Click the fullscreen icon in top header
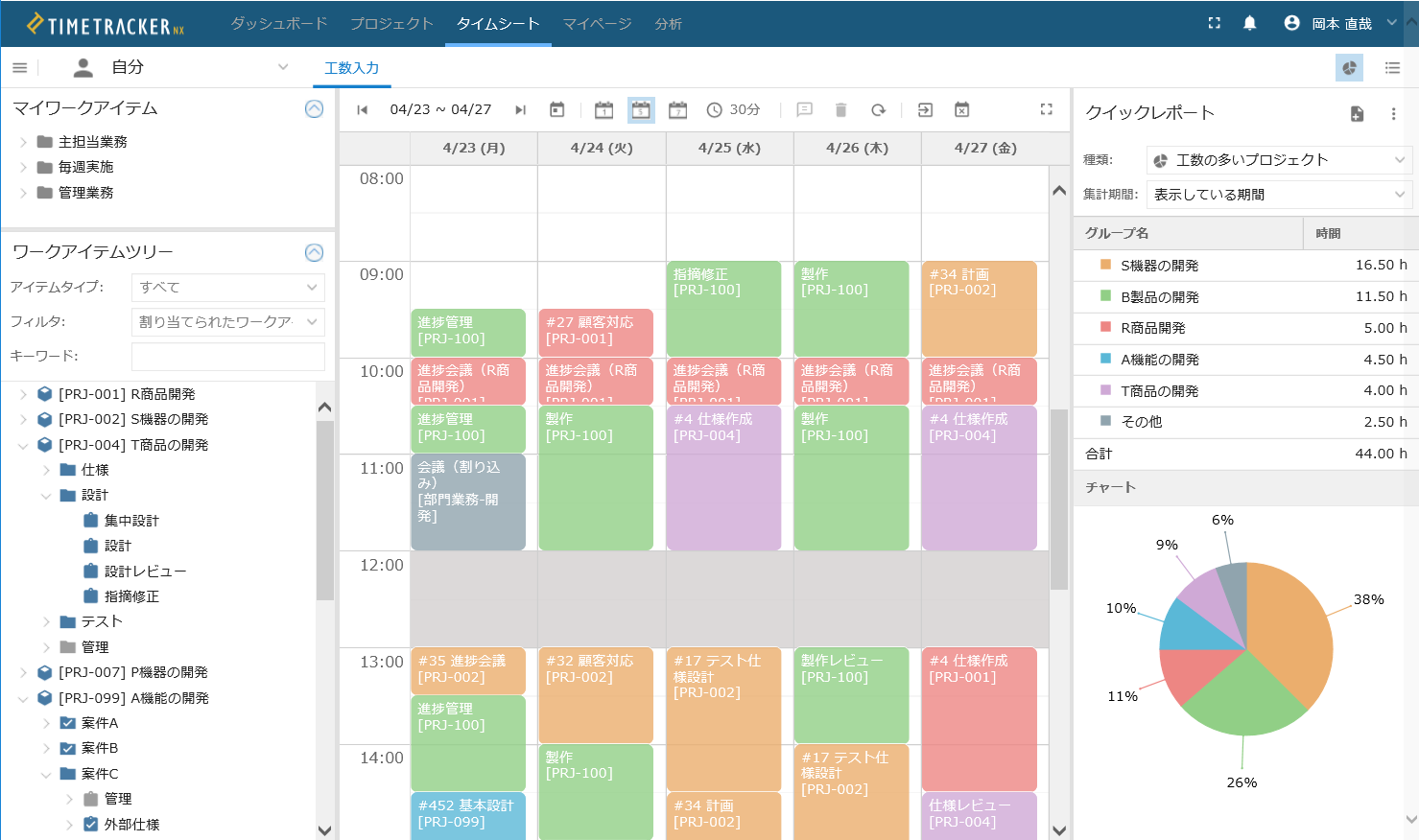The image size is (1419, 840). pos(1215,23)
